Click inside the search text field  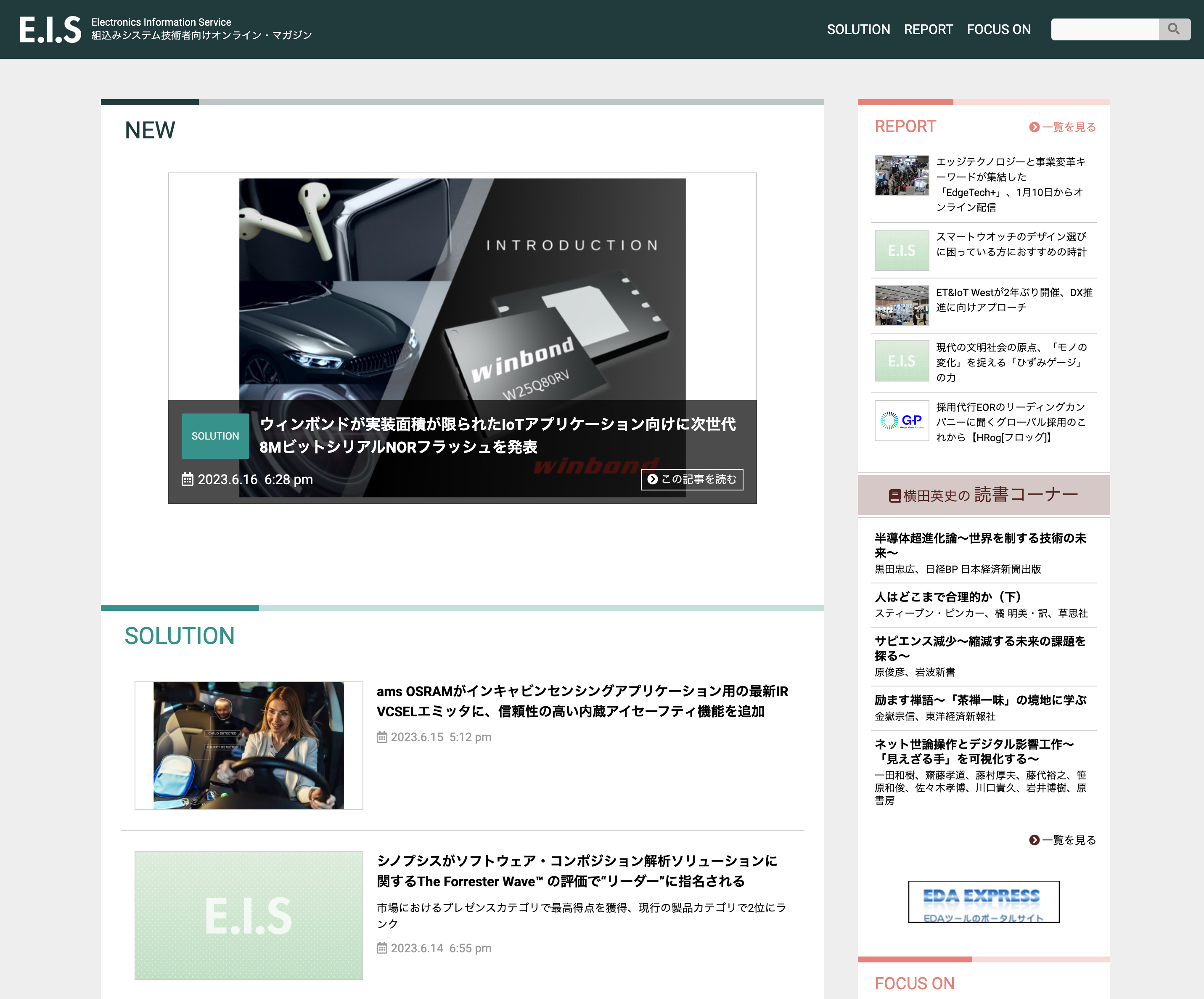pyautogui.click(x=1103, y=29)
